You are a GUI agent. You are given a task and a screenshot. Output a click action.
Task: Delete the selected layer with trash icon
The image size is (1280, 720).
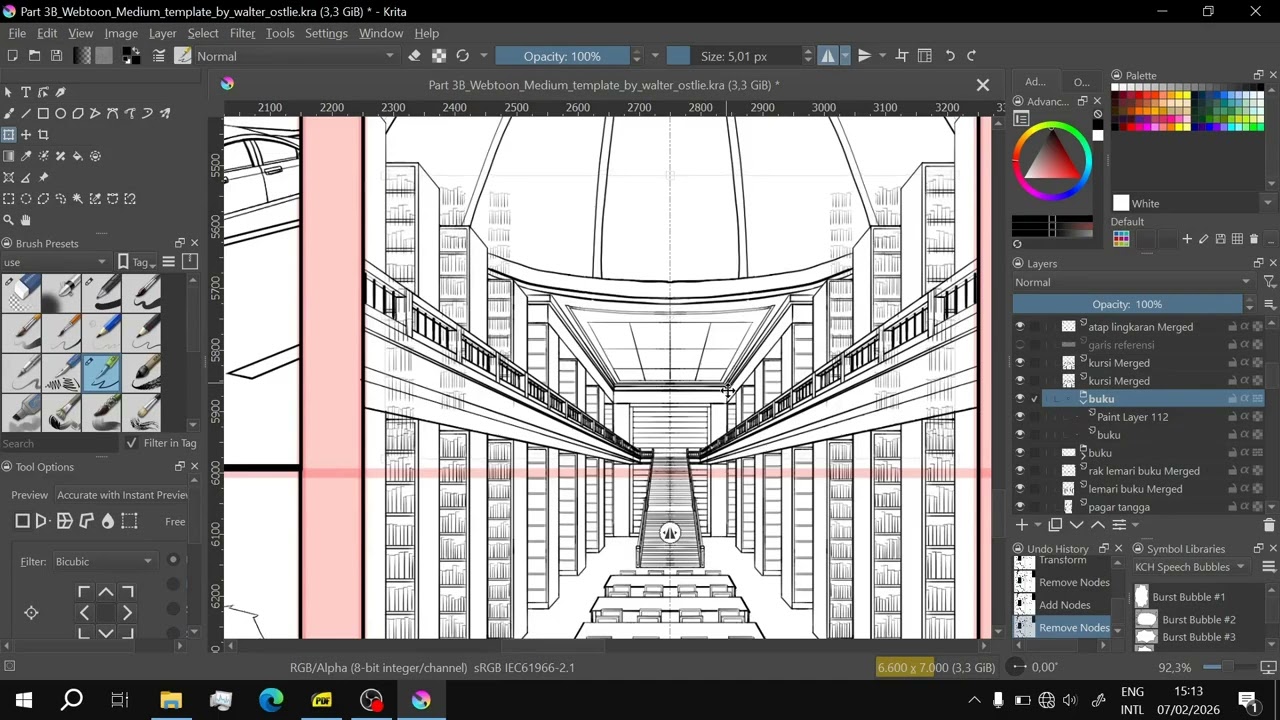[x=1269, y=525]
